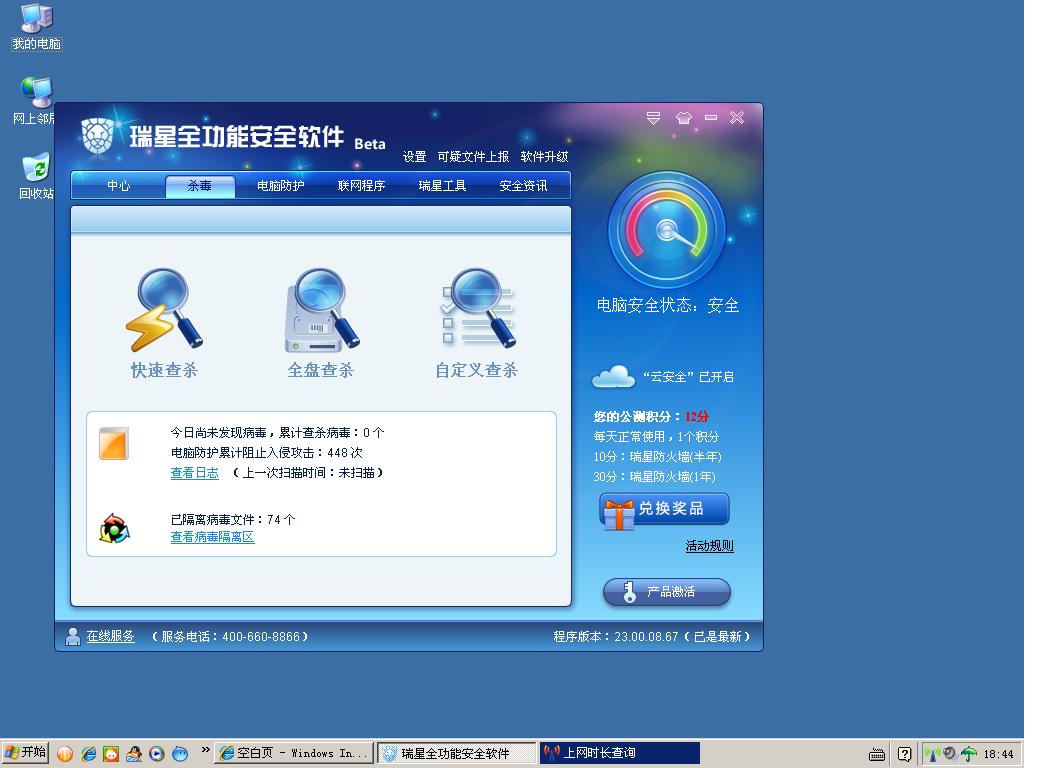Screen dimensions: 1064x768
Task: Click the Rising lion shield logo
Action: 97,136
